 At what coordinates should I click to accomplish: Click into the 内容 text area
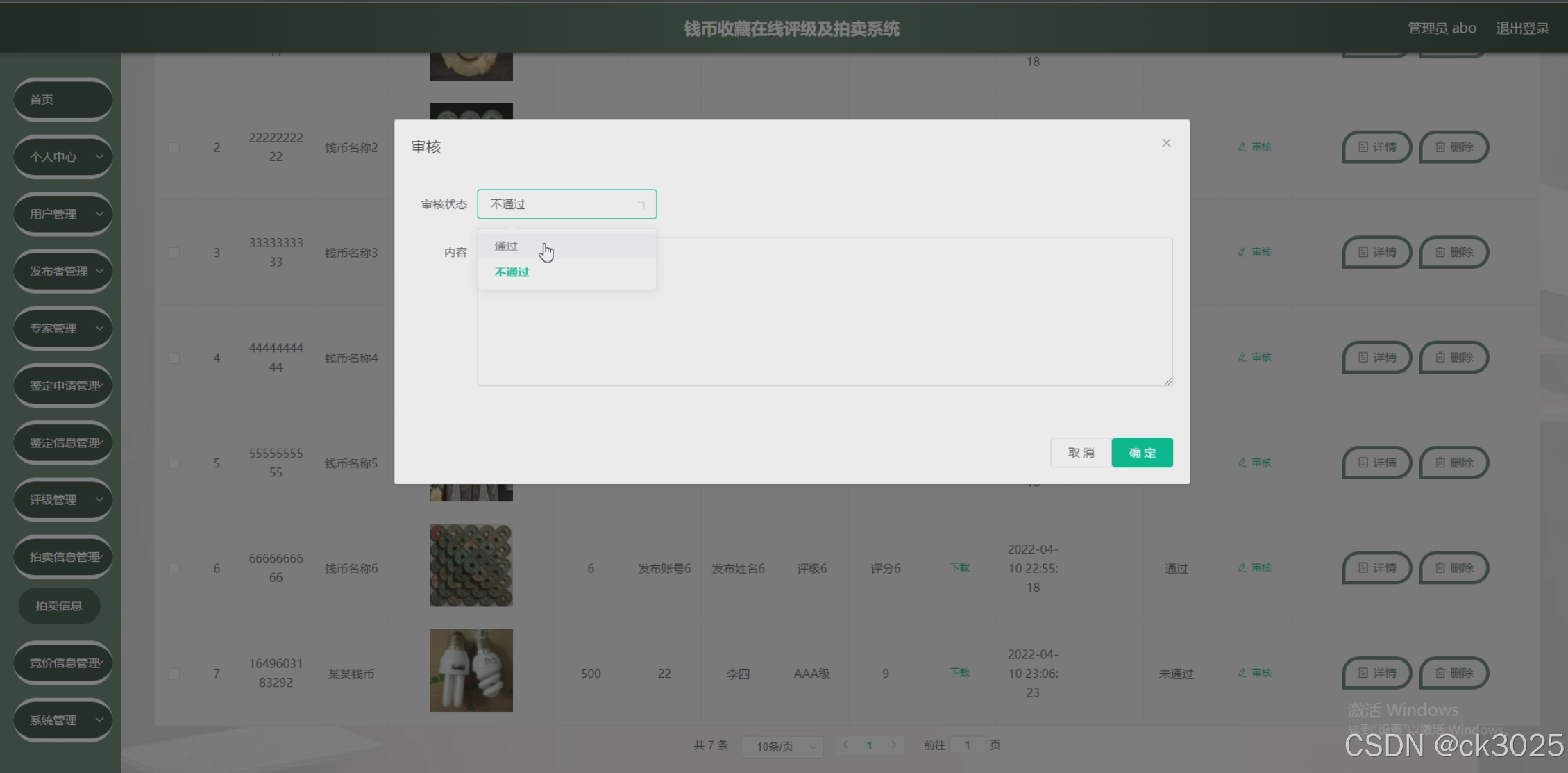pos(825,313)
